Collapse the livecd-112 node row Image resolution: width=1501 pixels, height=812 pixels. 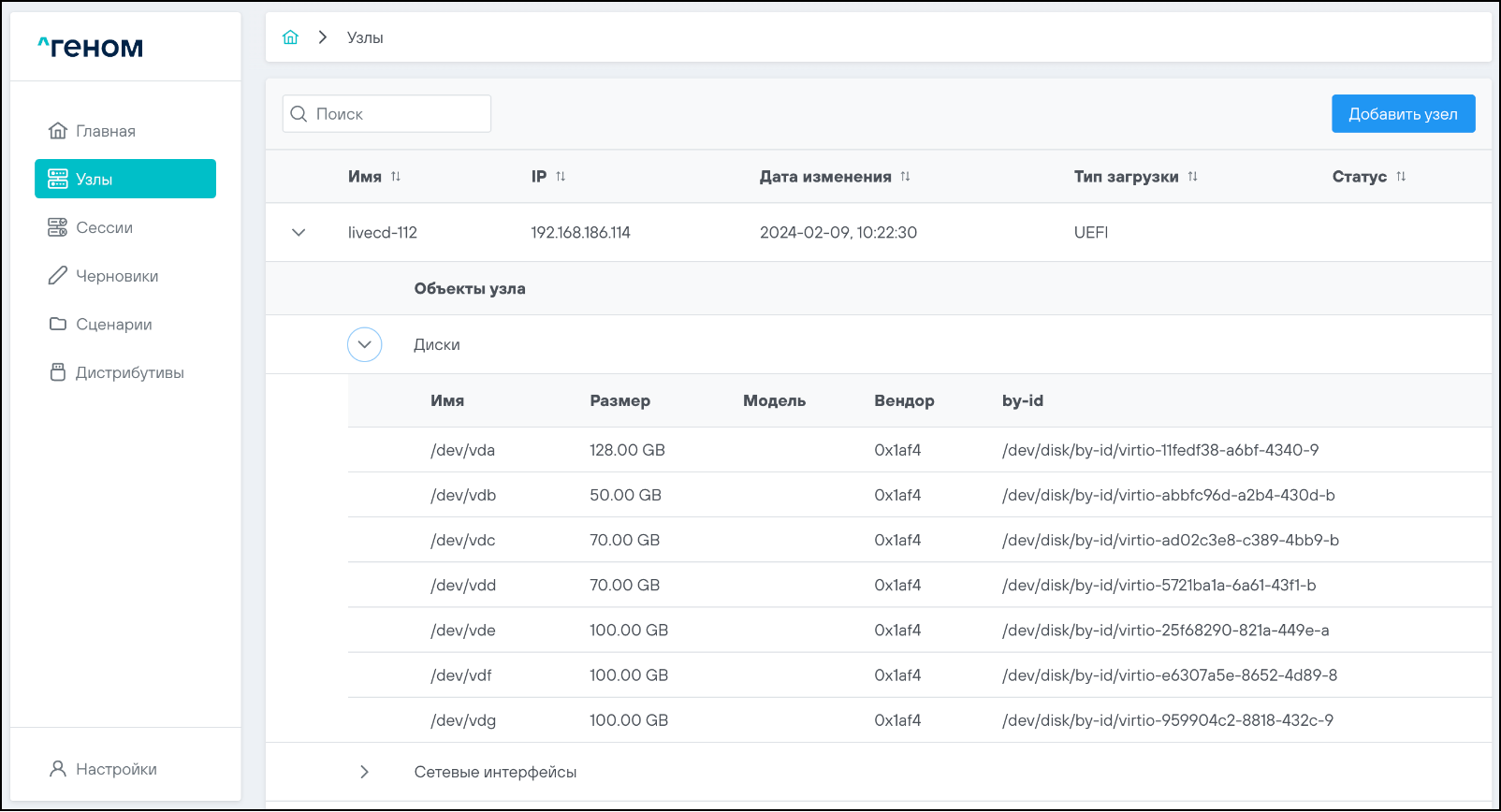pos(299,233)
